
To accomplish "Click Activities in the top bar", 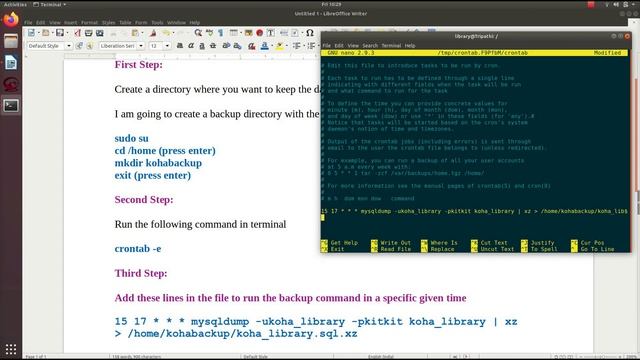I will (x=15, y=4).
